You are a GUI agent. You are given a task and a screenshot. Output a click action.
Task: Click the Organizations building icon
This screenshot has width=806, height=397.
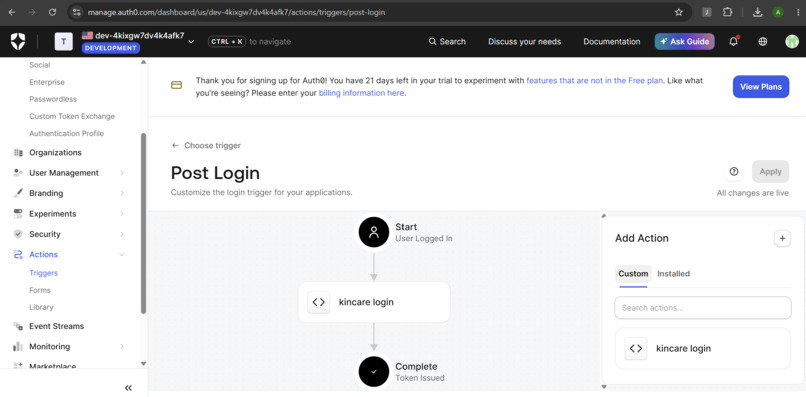pos(18,153)
